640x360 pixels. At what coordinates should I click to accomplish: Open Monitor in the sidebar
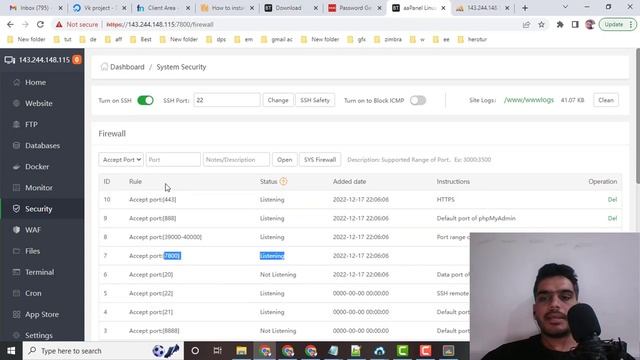tap(39, 188)
